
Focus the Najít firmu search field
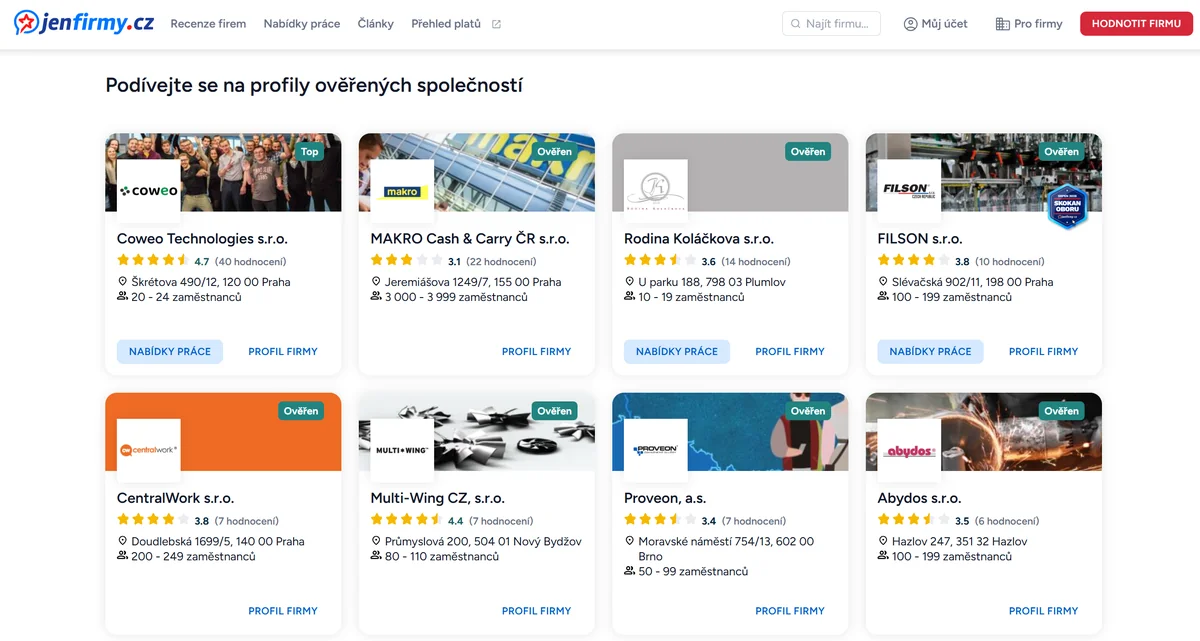pyautogui.click(x=831, y=24)
